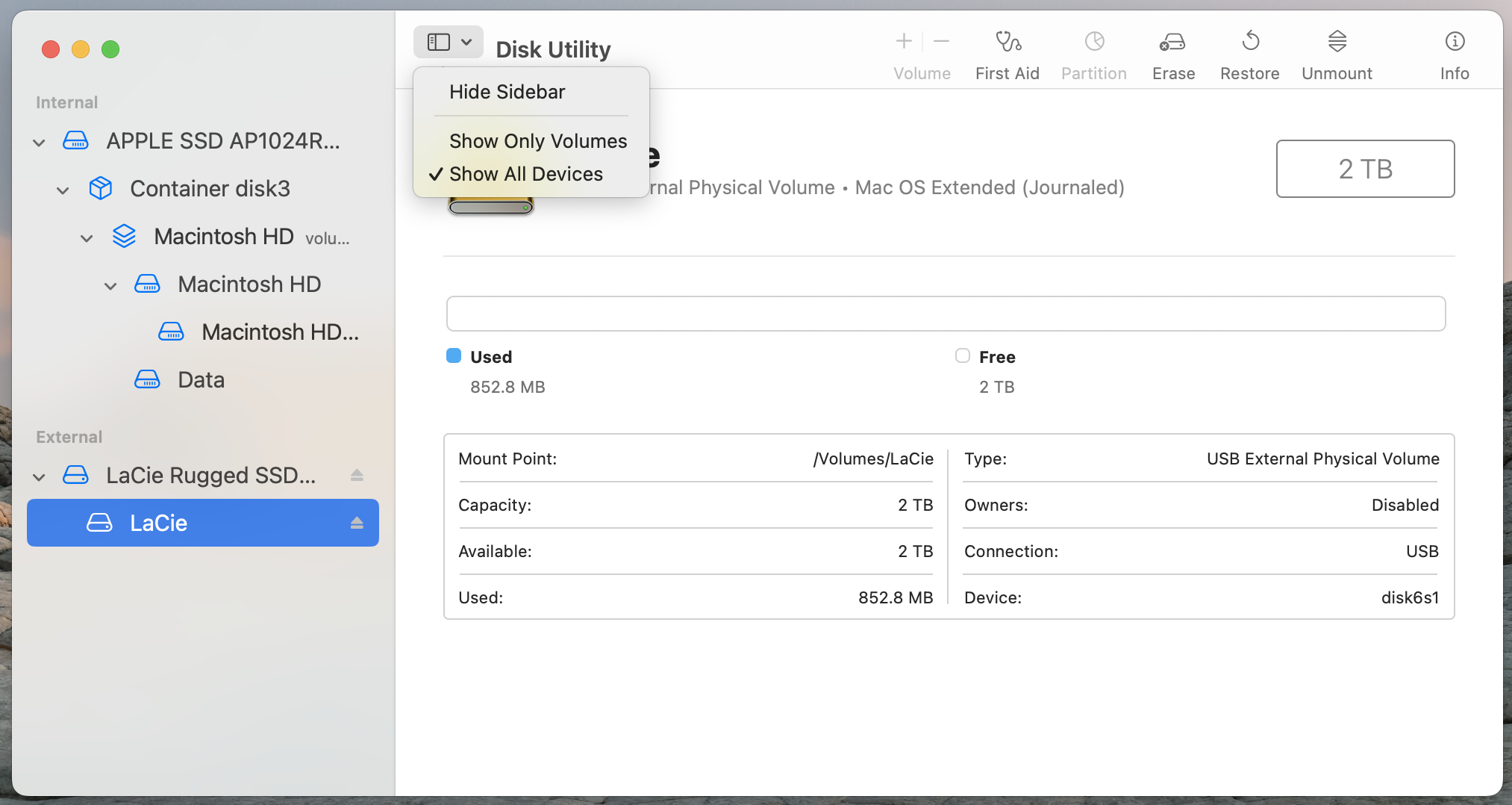
Task: Collapse Container disk3 in sidebar
Action: [63, 190]
